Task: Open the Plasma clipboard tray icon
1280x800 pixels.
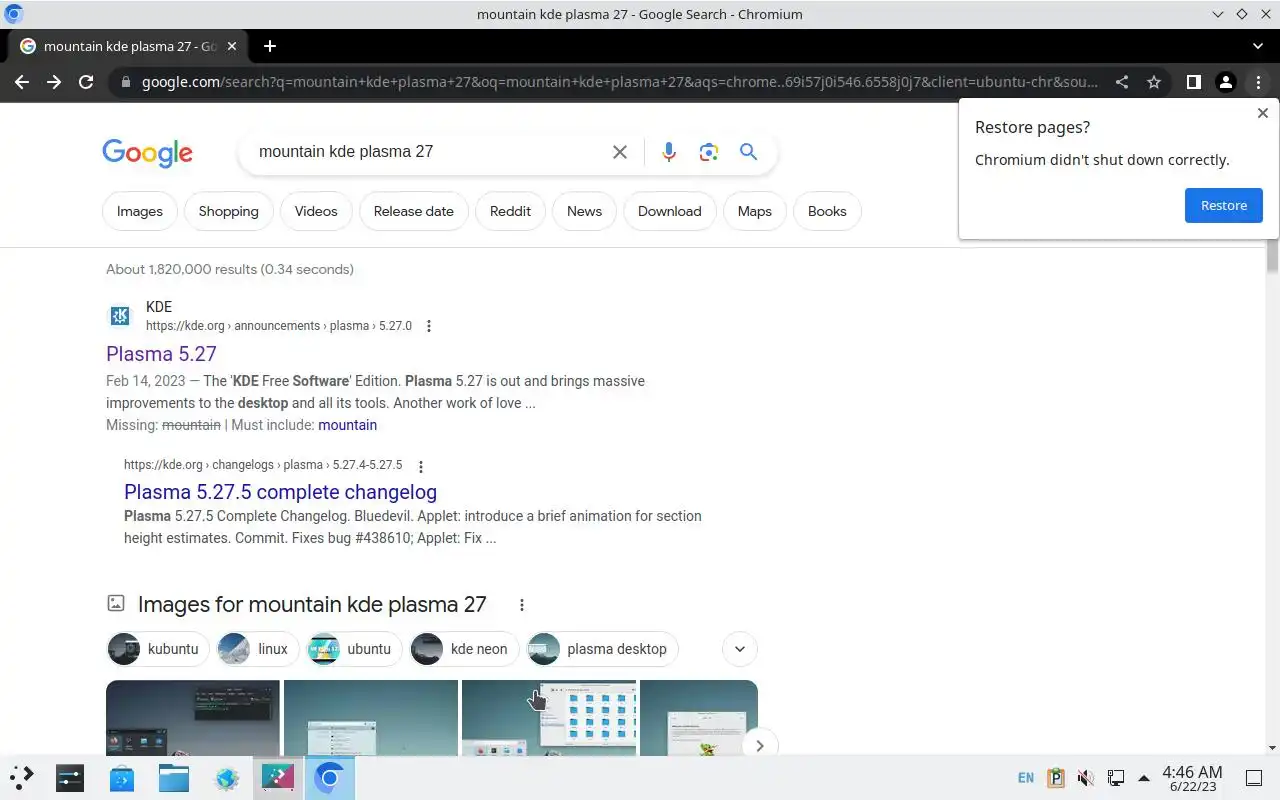Action: click(x=1056, y=778)
